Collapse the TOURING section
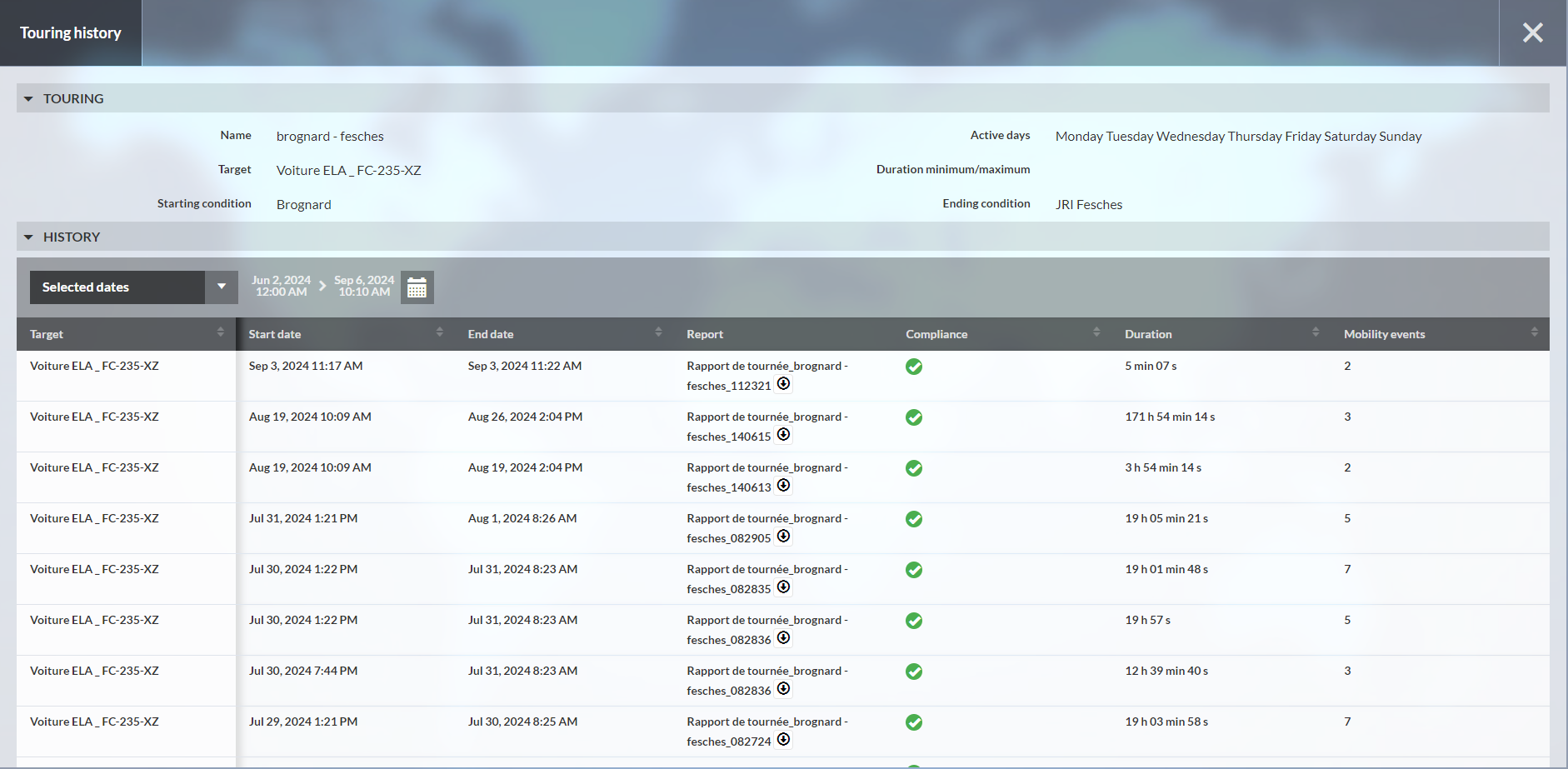Screen dimensions: 1568x769 pyautogui.click(x=28, y=99)
